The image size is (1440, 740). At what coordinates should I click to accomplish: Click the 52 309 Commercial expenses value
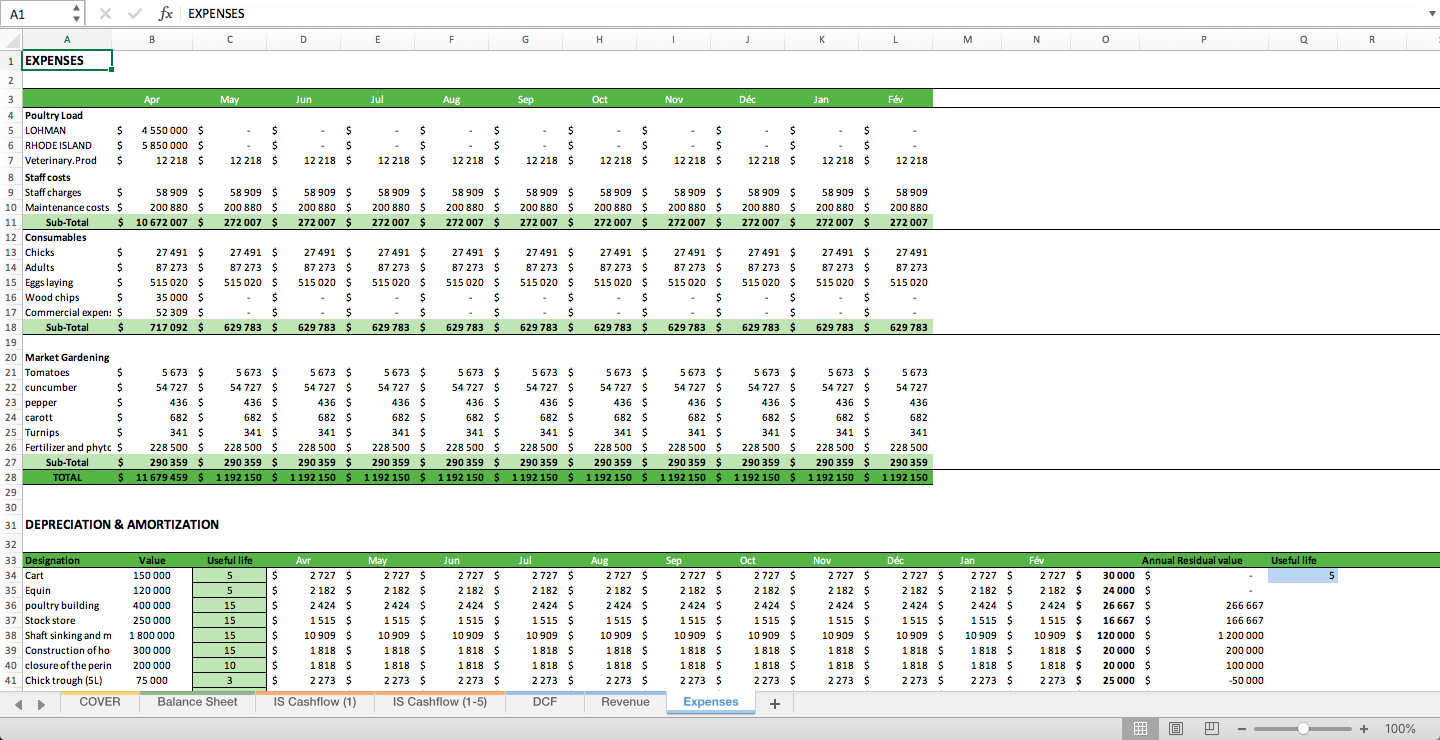coord(152,312)
